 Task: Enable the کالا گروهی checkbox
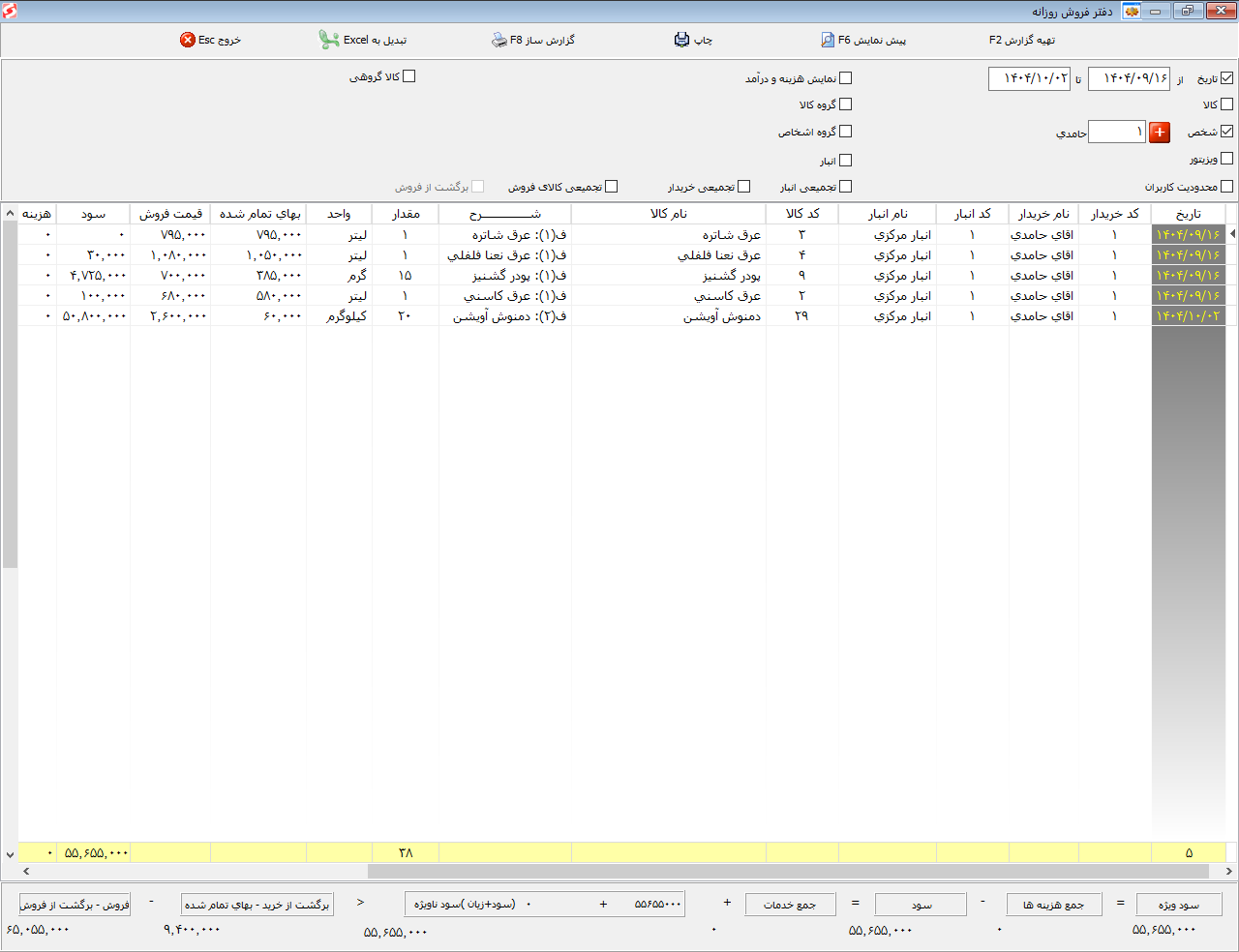pos(409,76)
